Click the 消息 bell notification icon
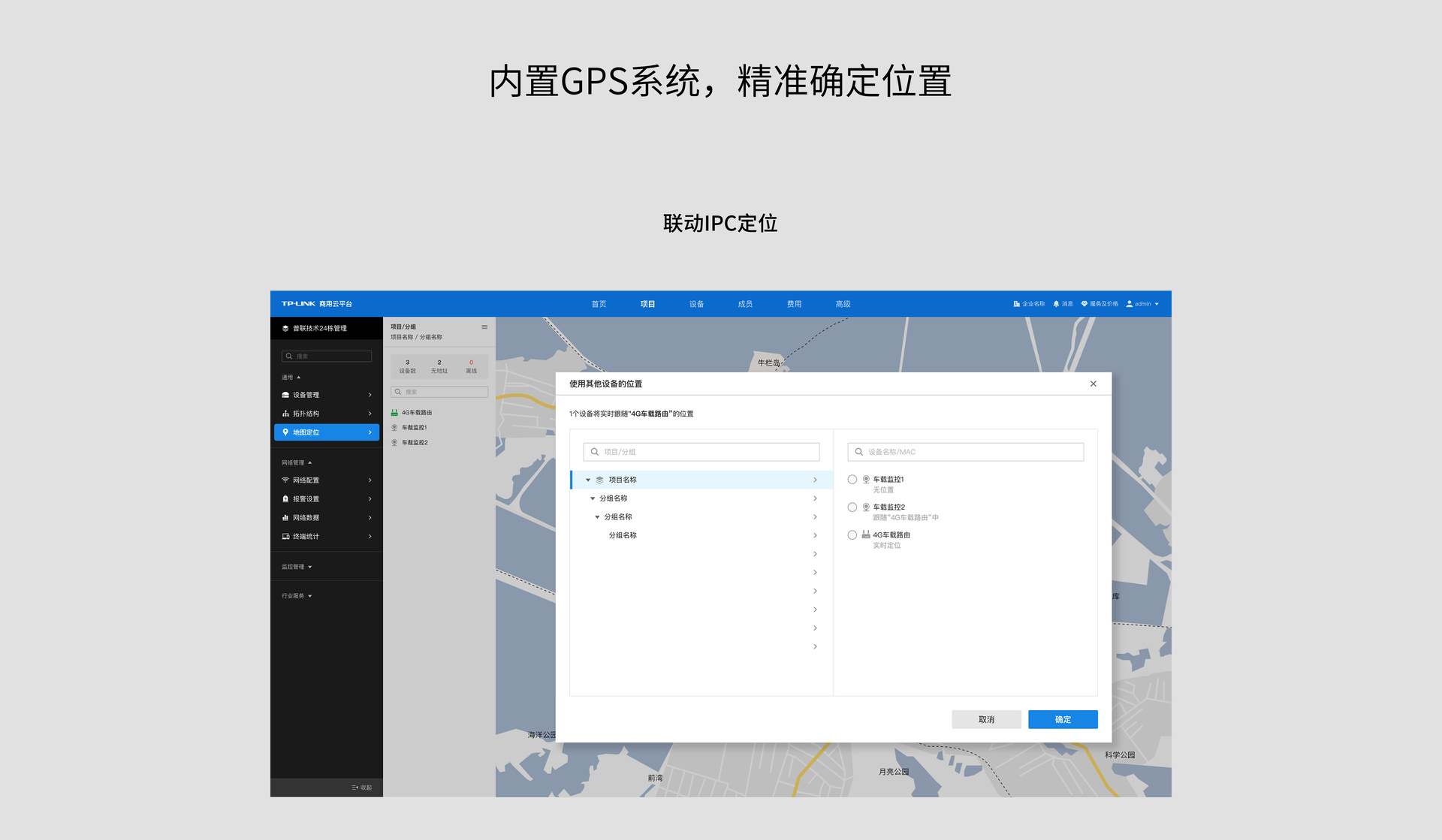Viewport: 1442px width, 840px height. (x=1056, y=304)
